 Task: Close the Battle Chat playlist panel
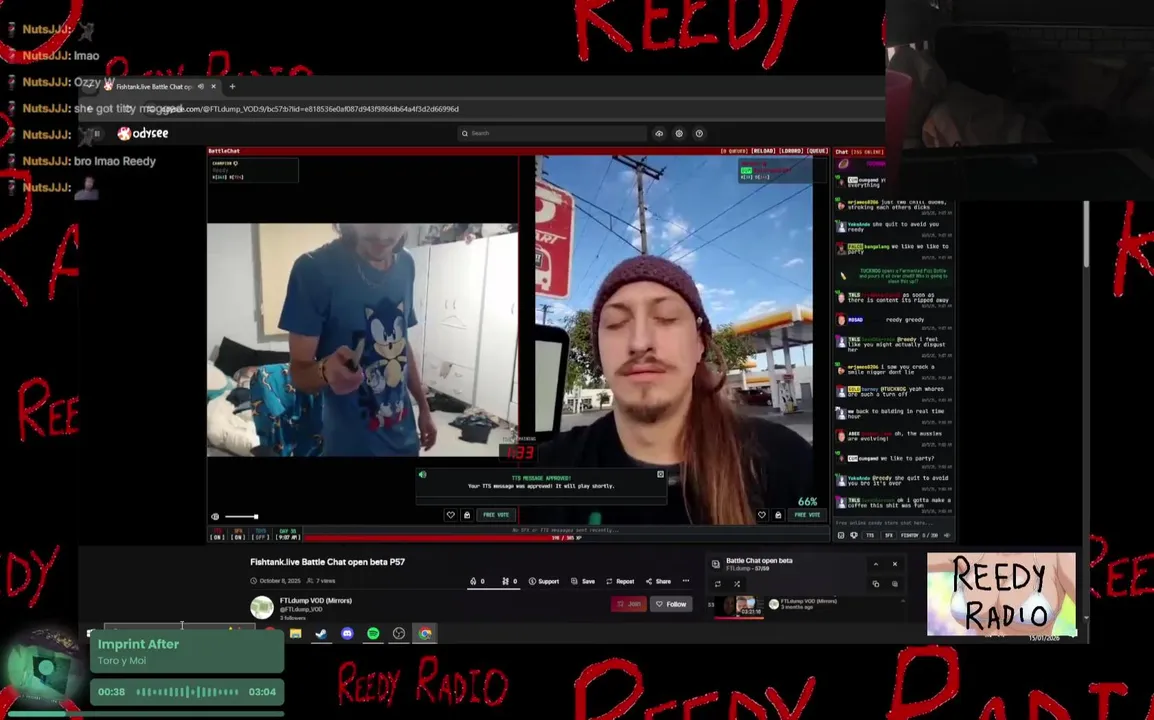pyautogui.click(x=895, y=564)
